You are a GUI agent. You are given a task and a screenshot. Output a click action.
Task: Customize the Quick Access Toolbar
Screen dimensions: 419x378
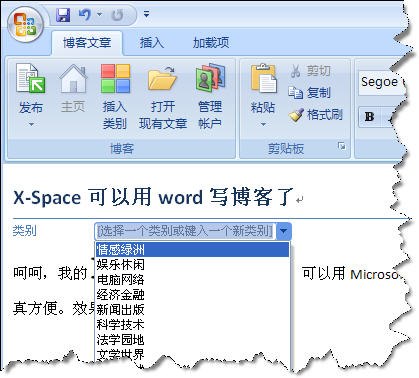pyautogui.click(x=146, y=14)
